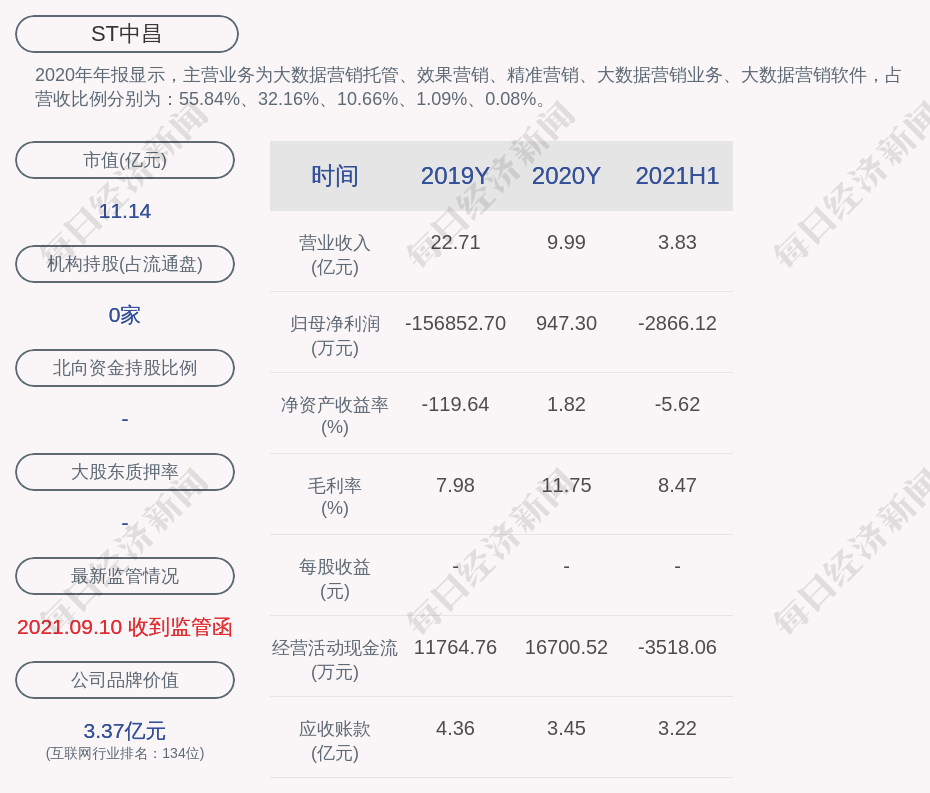The height and width of the screenshot is (793, 930).
Task: Click the -2866.12 net profit cell
Action: [677, 323]
